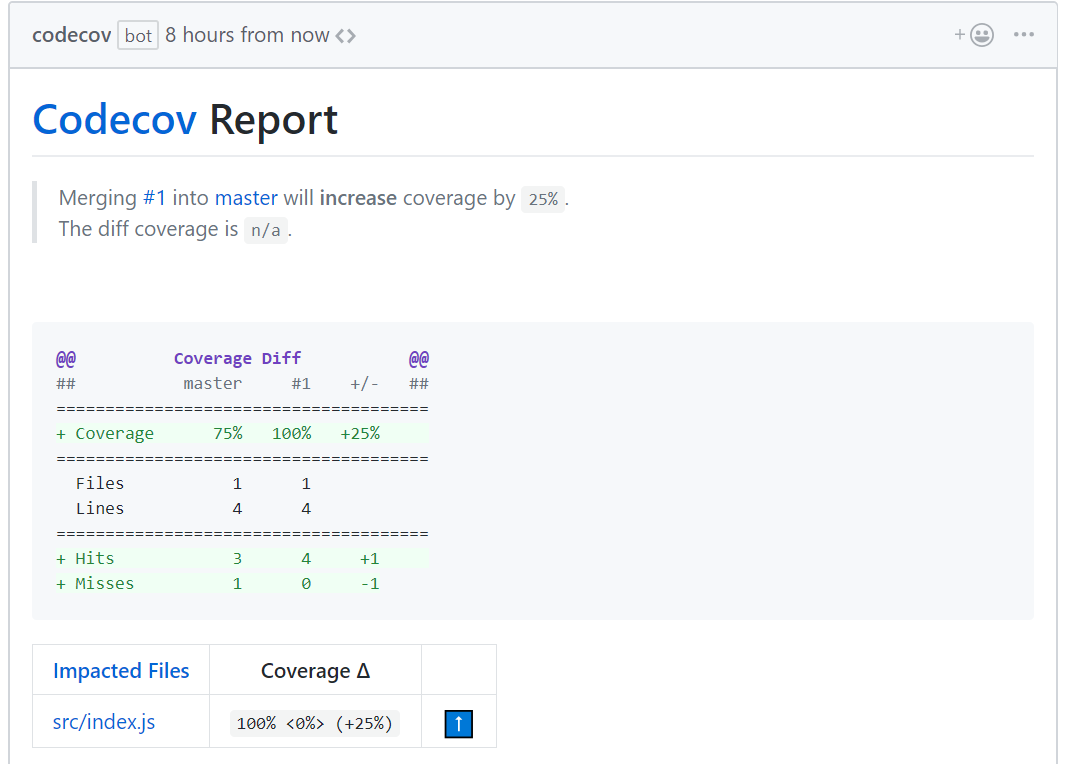Image resolution: width=1066 pixels, height=764 pixels.
Task: Click the 25% coverage increase badge
Action: (x=543, y=199)
